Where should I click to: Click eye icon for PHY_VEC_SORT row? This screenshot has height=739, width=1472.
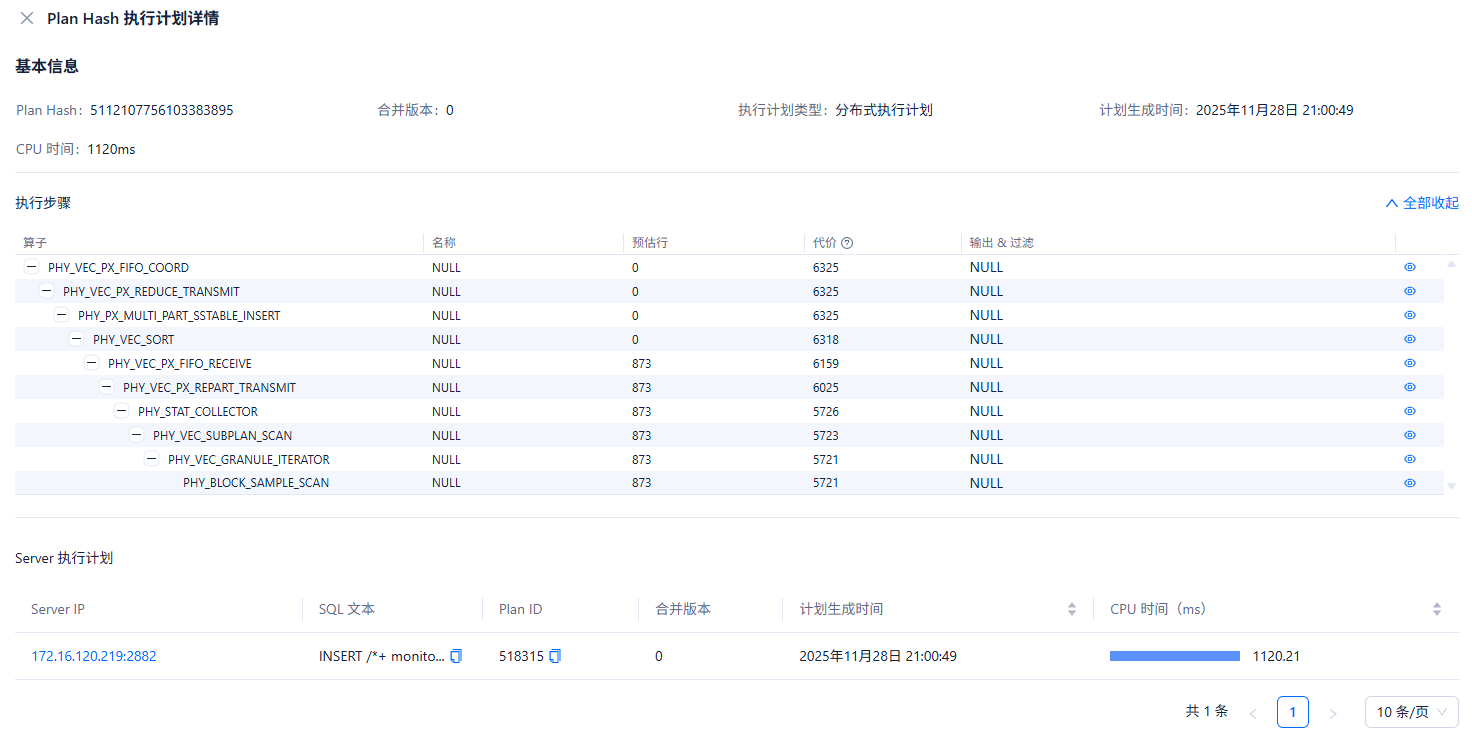[x=1410, y=339]
